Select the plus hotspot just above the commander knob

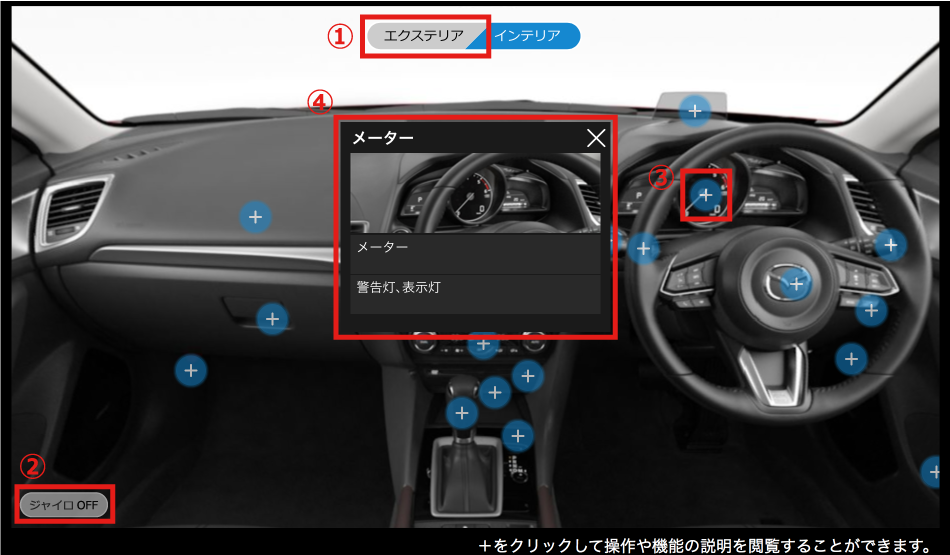[517, 435]
